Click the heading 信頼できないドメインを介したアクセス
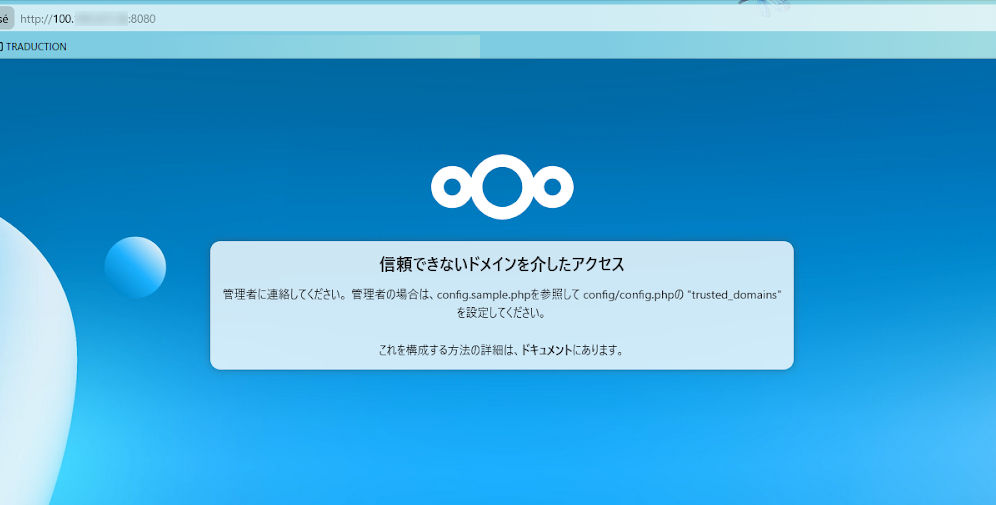The width and height of the screenshot is (996, 505). pyautogui.click(x=502, y=264)
